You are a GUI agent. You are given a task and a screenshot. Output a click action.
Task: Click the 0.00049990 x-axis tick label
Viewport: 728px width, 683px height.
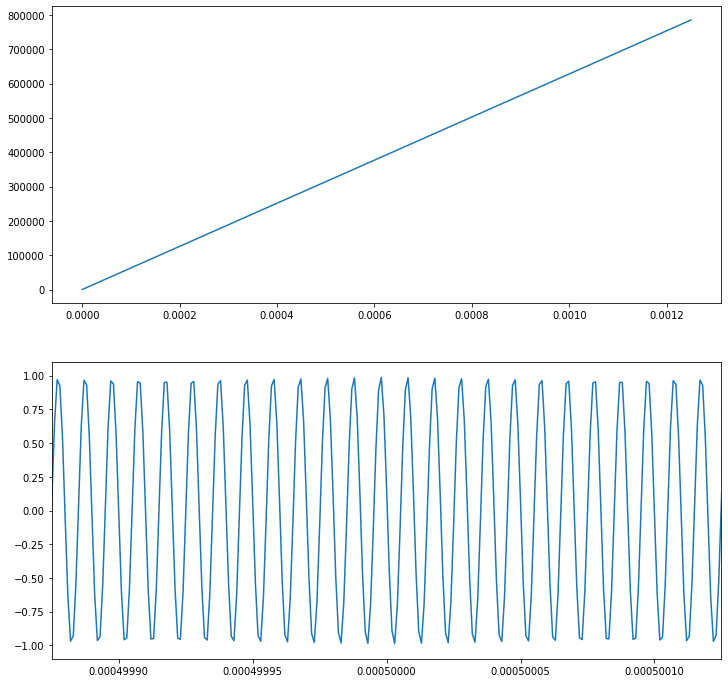coord(119,671)
